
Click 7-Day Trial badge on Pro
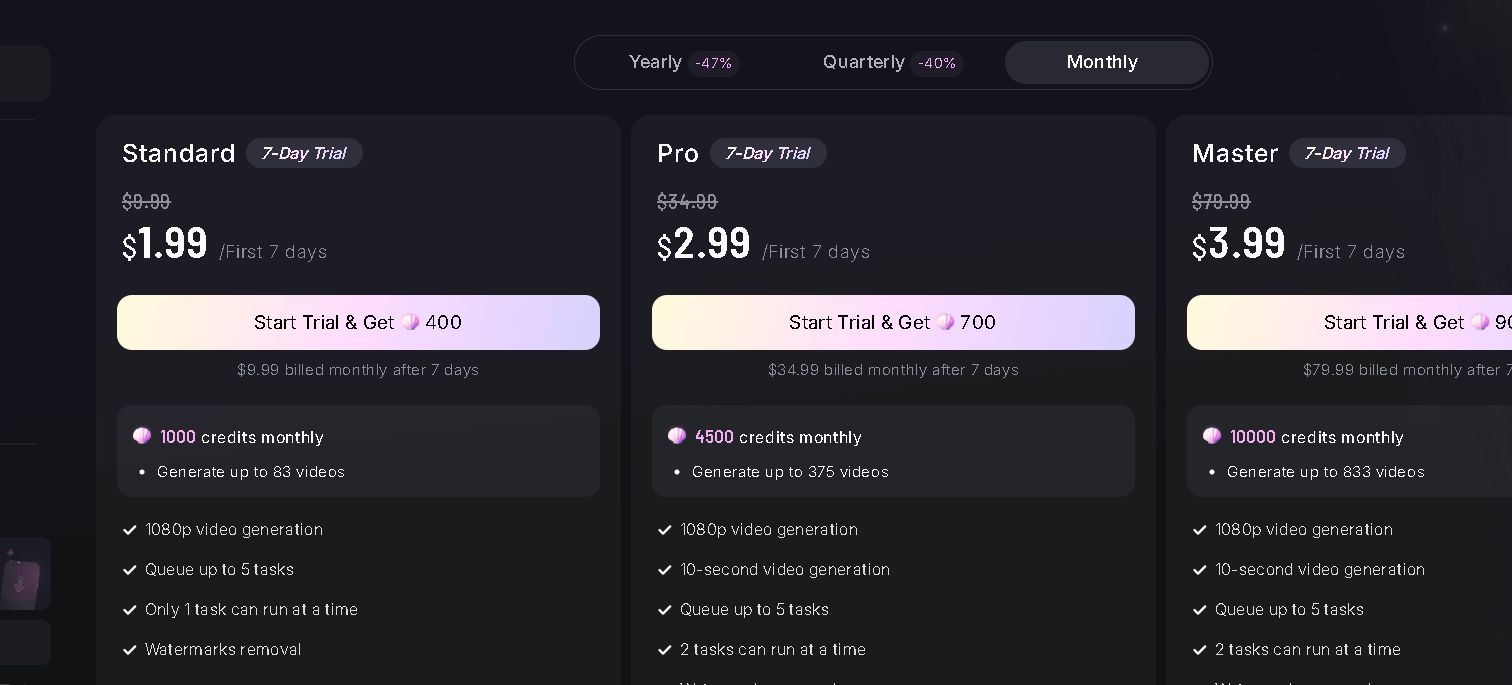768,153
